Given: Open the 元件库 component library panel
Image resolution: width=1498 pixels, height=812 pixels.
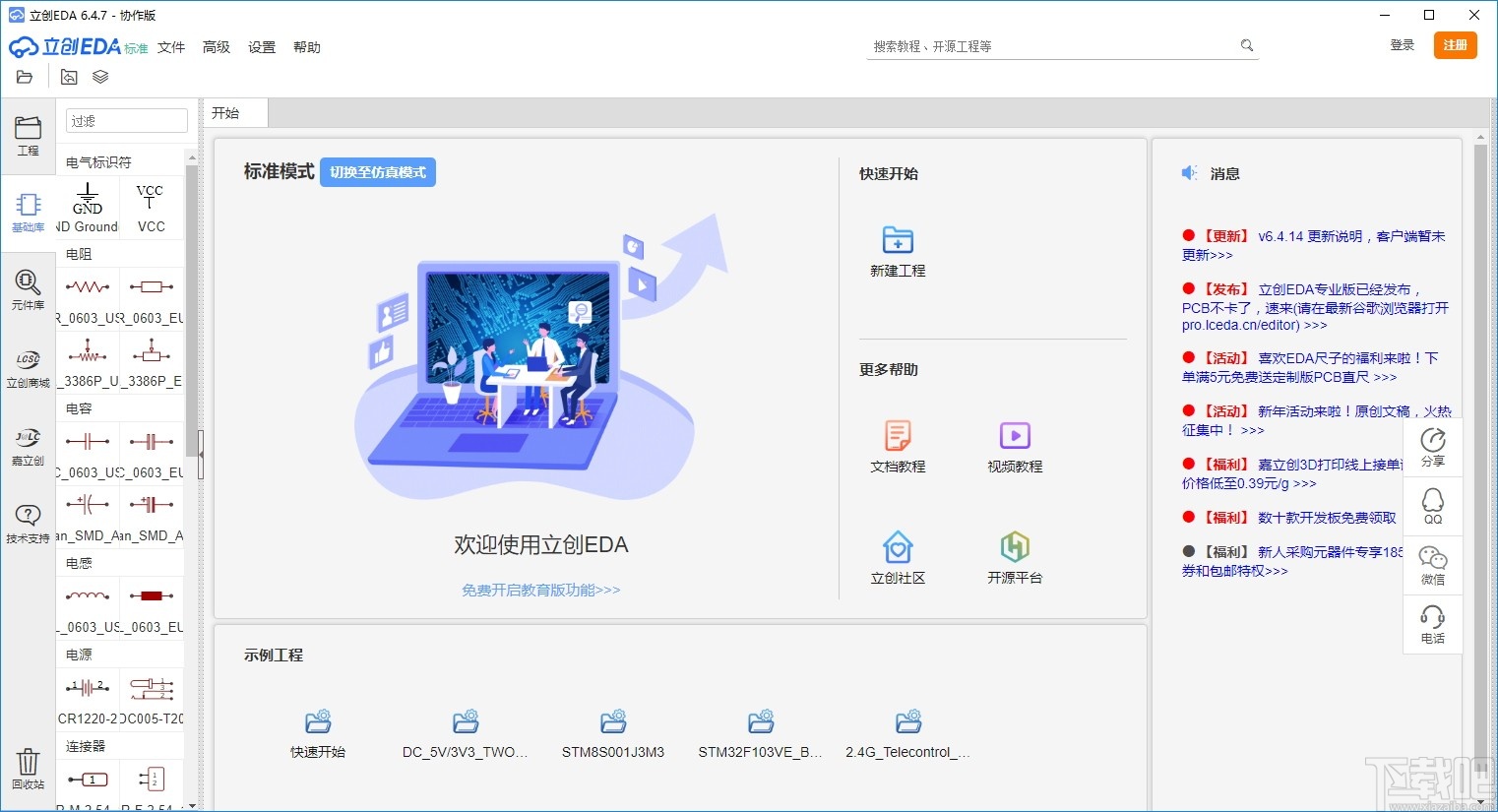Looking at the screenshot, I should point(28,290).
